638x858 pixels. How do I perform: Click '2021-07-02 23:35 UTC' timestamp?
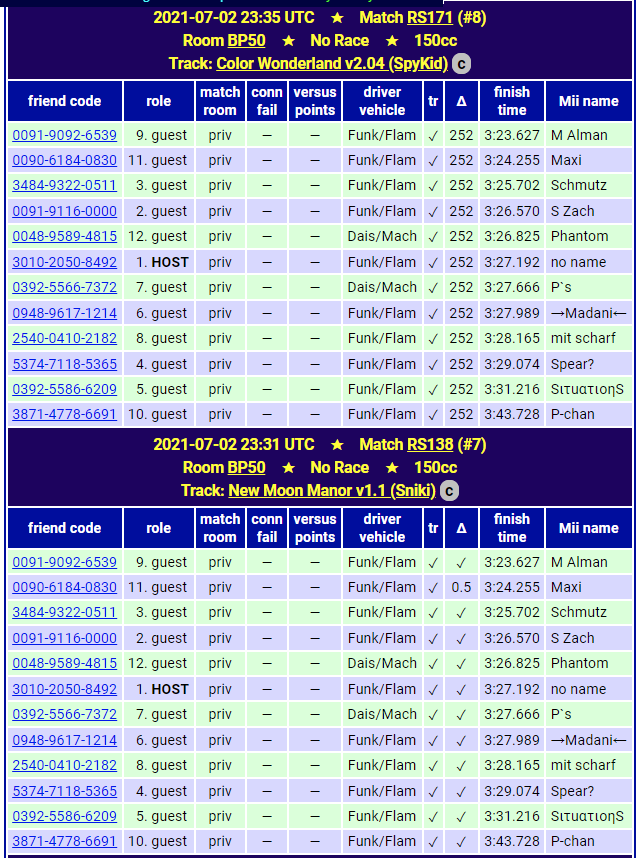point(234,18)
